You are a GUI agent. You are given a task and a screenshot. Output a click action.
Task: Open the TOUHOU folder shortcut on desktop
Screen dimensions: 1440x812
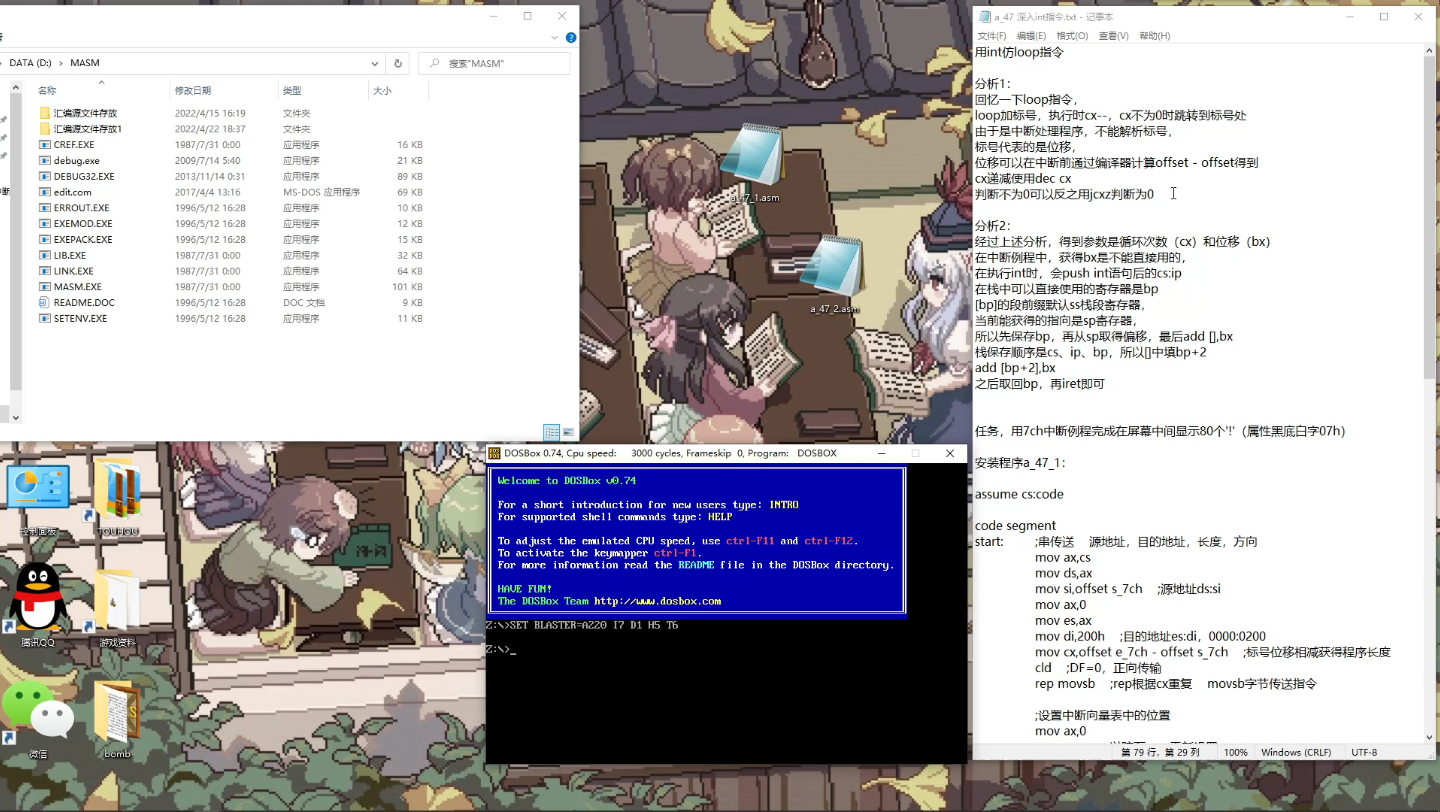click(118, 497)
